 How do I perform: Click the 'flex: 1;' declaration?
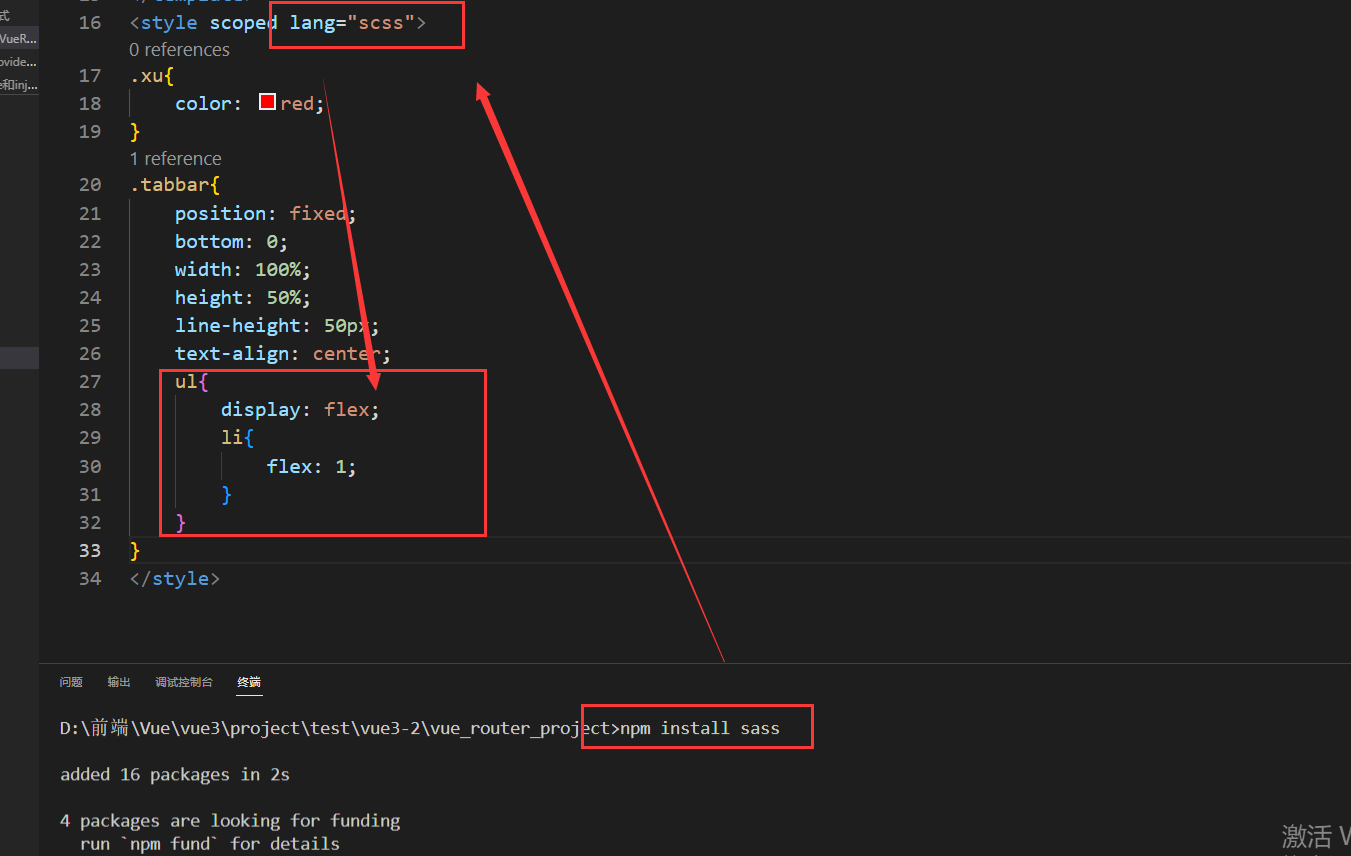point(312,466)
